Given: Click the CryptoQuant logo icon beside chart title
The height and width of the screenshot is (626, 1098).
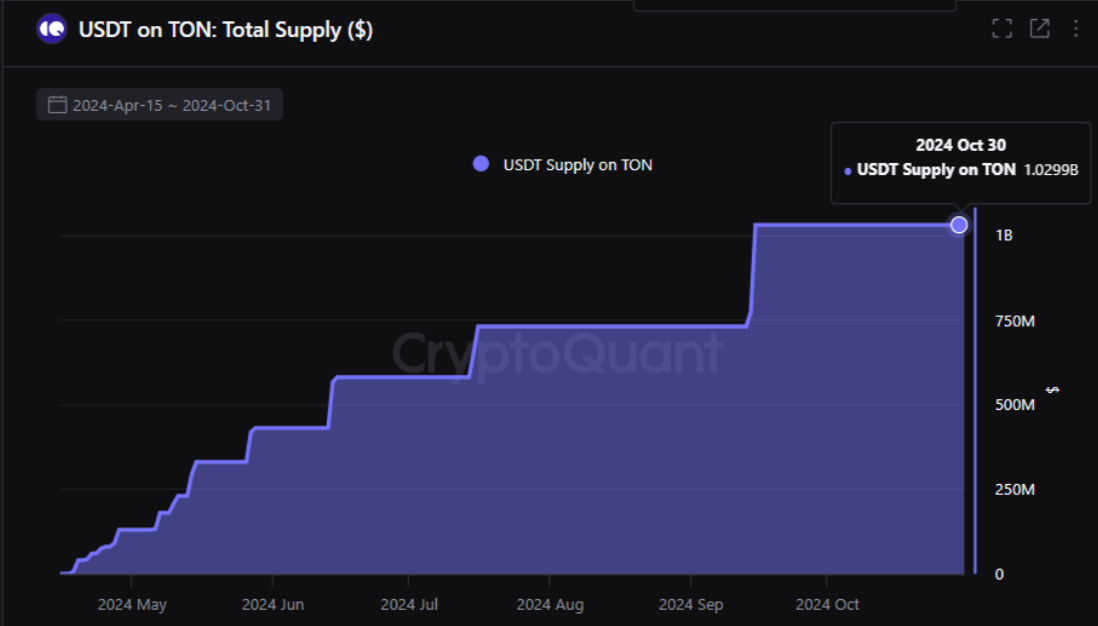Looking at the screenshot, I should [x=51, y=29].
